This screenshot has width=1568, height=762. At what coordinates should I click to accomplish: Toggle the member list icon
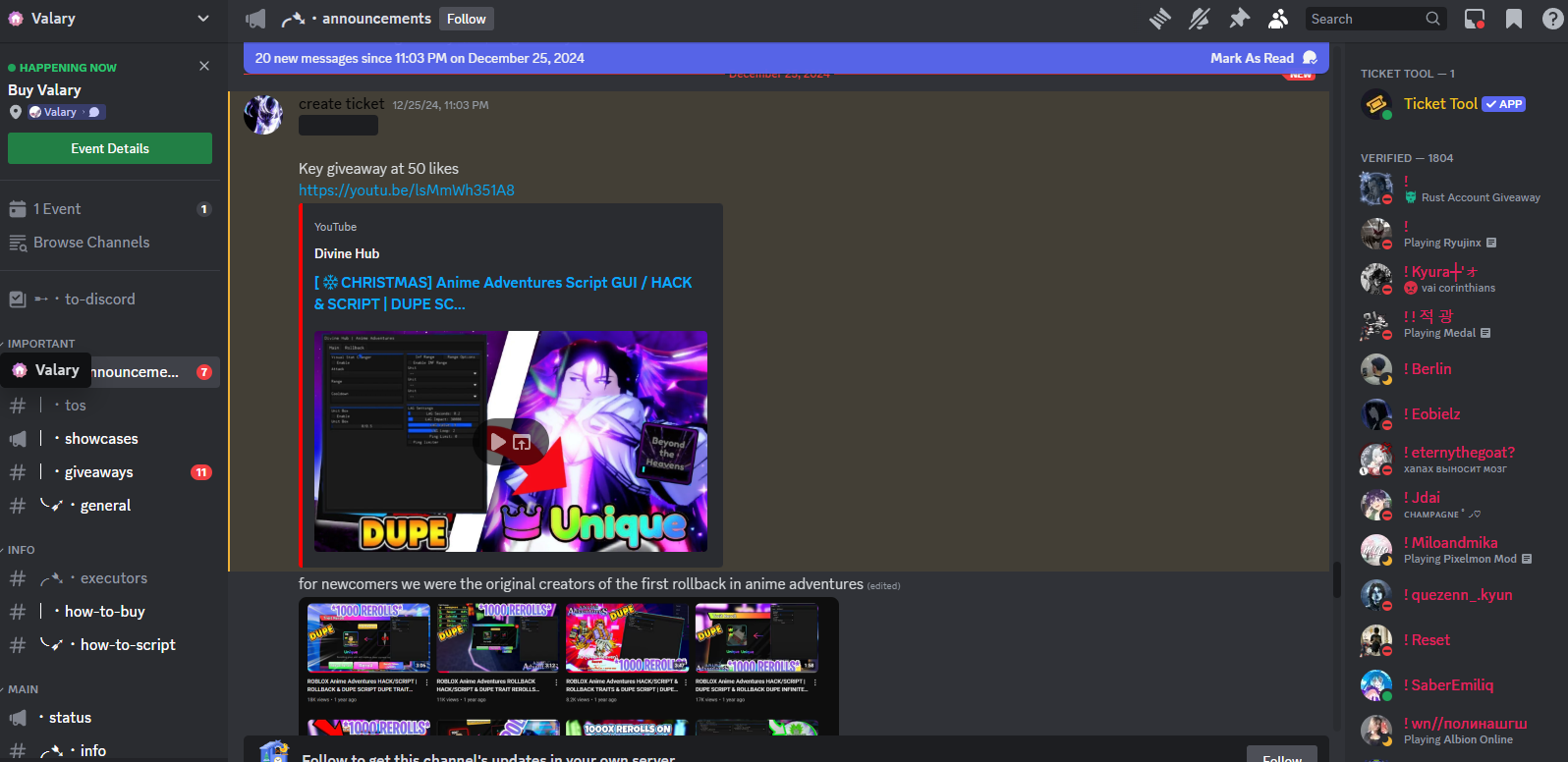point(1278,19)
